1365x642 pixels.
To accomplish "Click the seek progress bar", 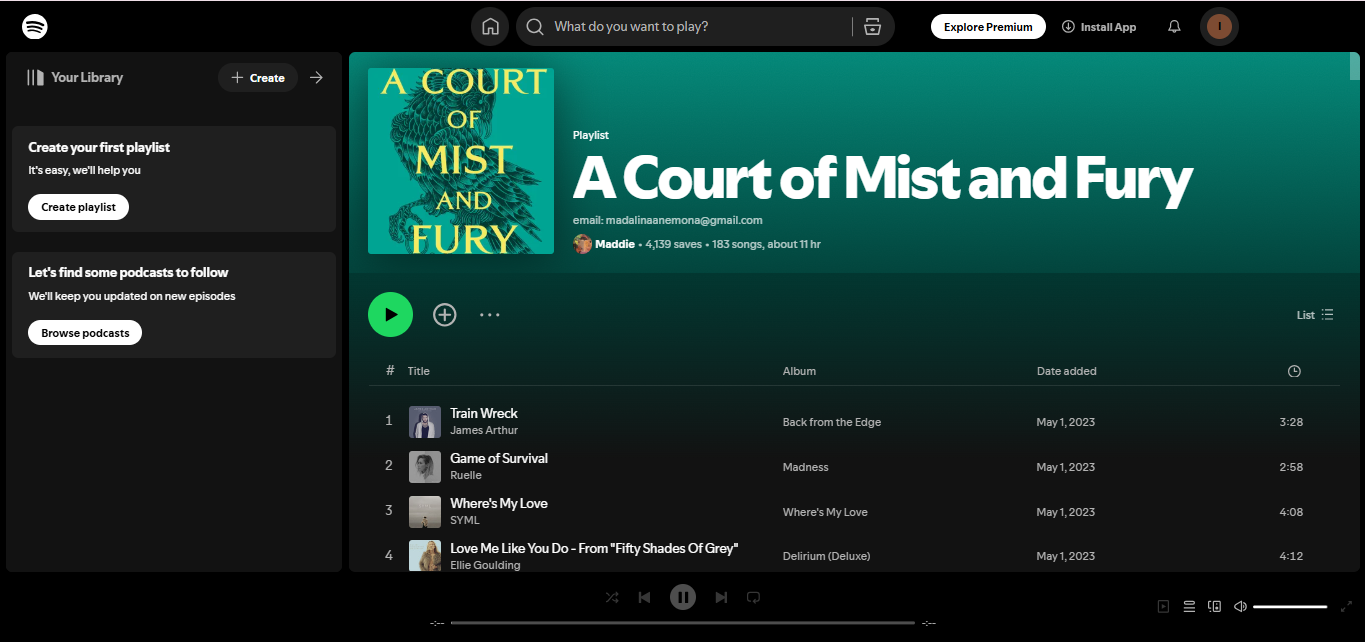I will 683,622.
